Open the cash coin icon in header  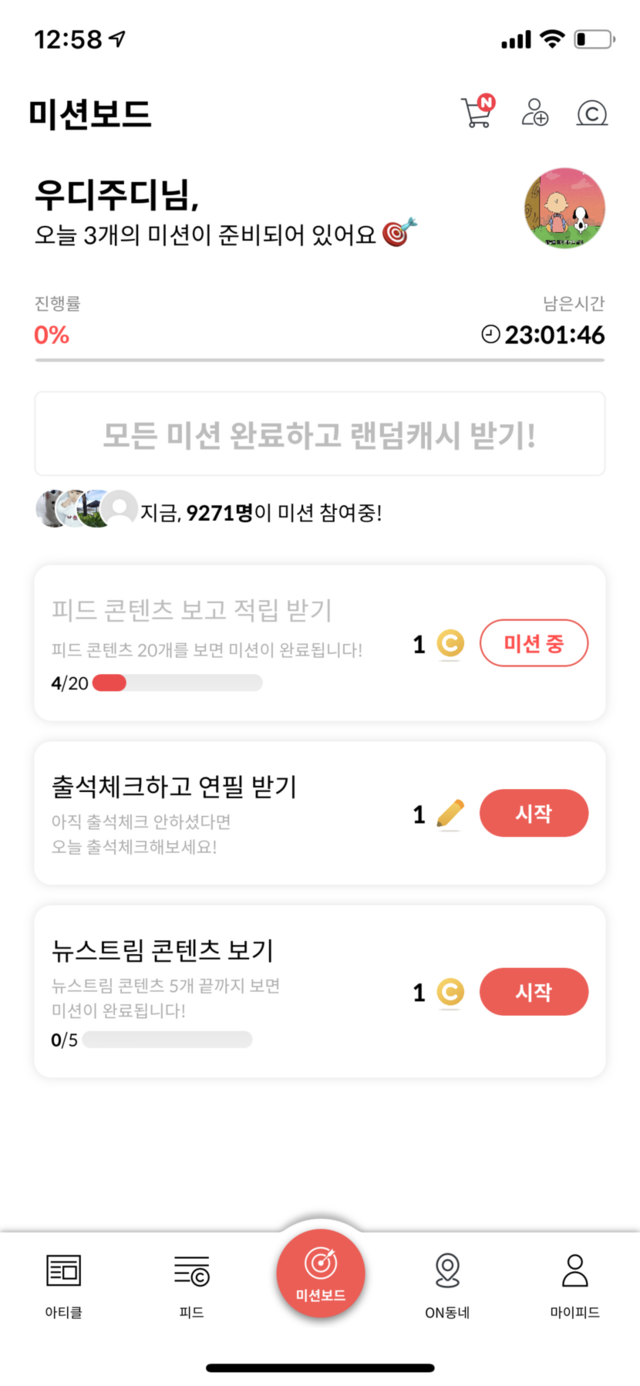pyautogui.click(x=592, y=113)
